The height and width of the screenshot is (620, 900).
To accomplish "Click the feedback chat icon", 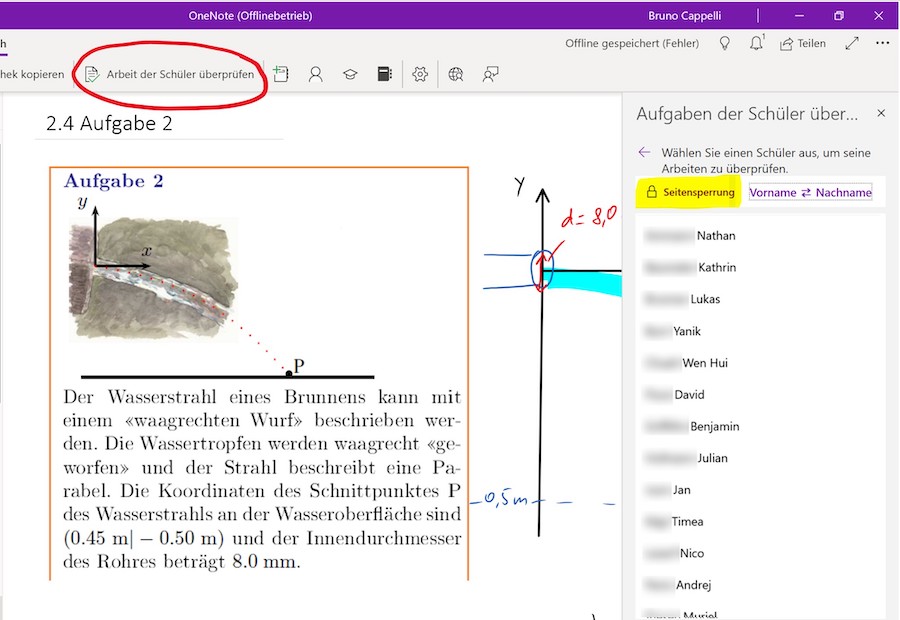I will coord(490,74).
